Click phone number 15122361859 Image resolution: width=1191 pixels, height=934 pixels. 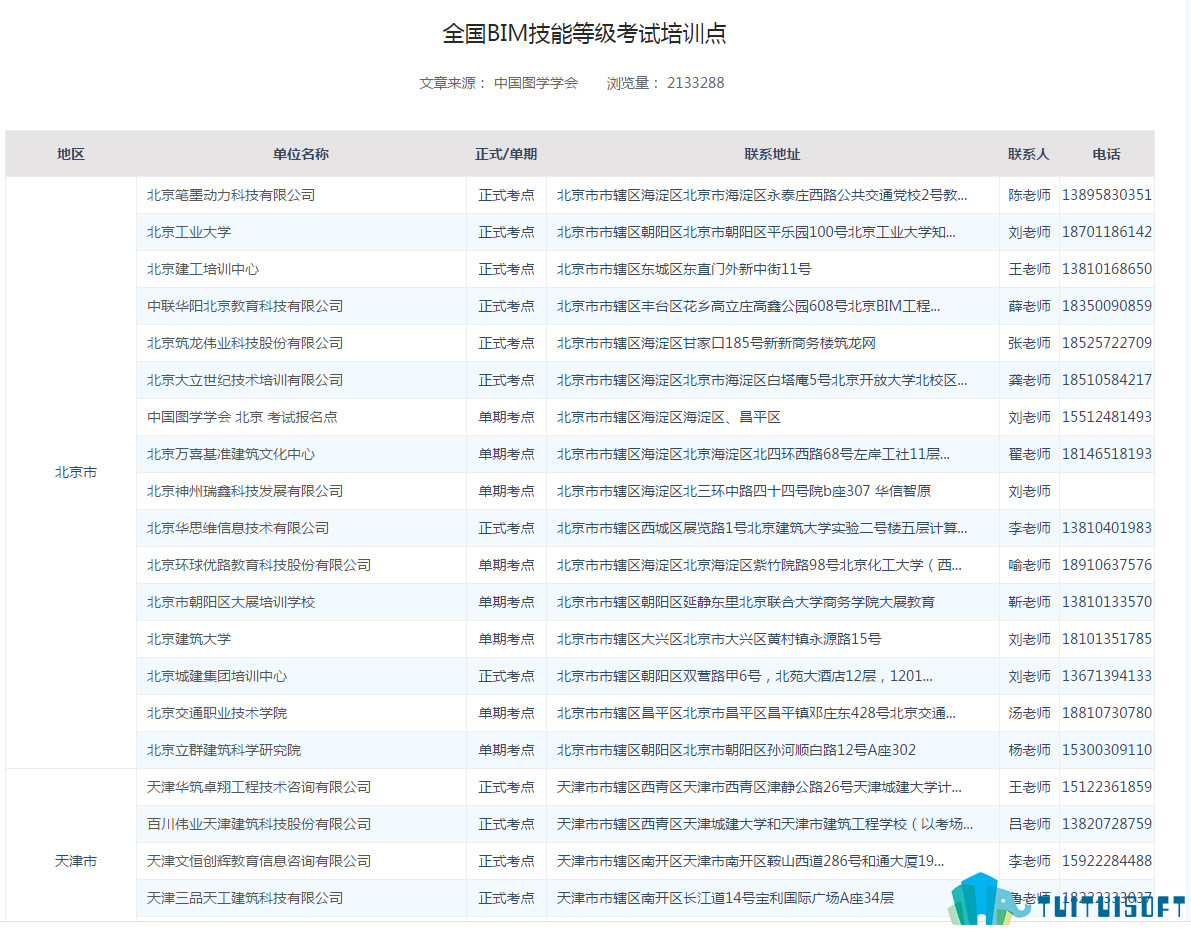(1107, 787)
